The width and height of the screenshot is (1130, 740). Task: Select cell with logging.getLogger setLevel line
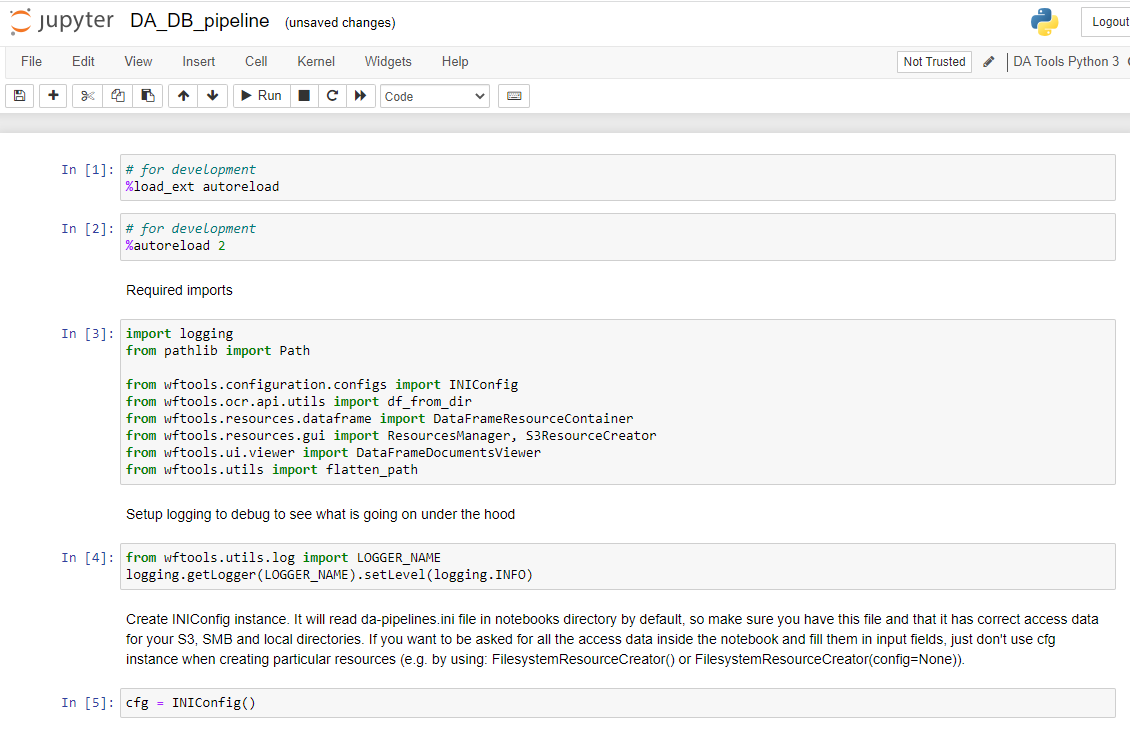618,566
